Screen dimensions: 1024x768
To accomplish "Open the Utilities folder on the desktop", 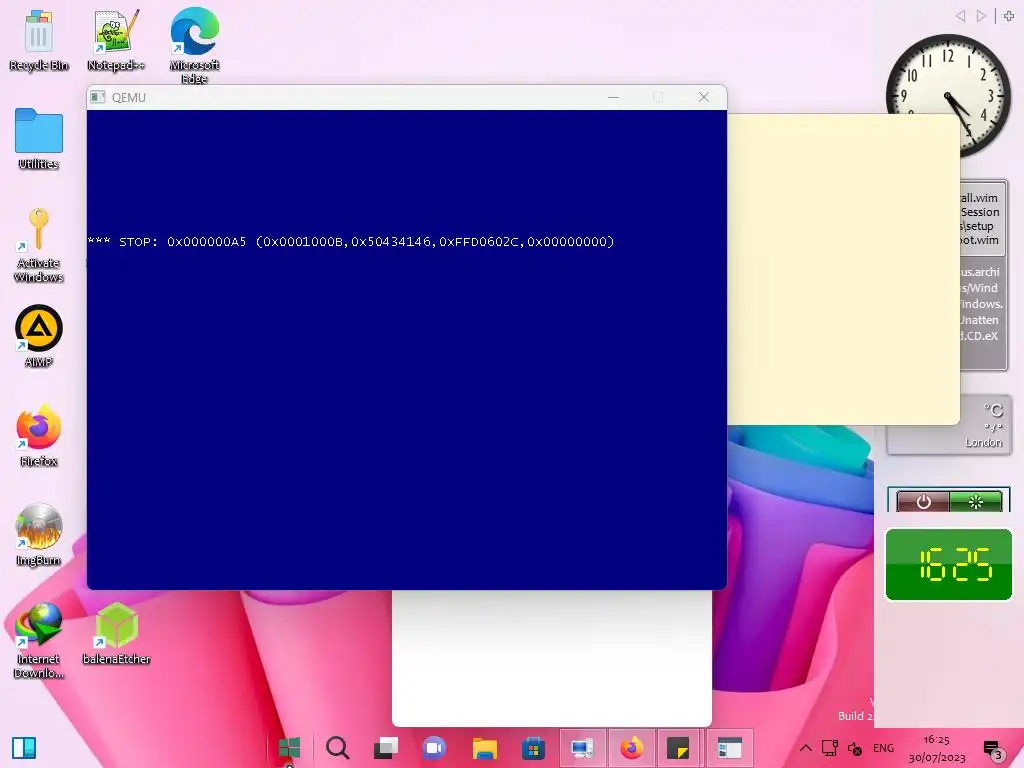I will point(39,139).
